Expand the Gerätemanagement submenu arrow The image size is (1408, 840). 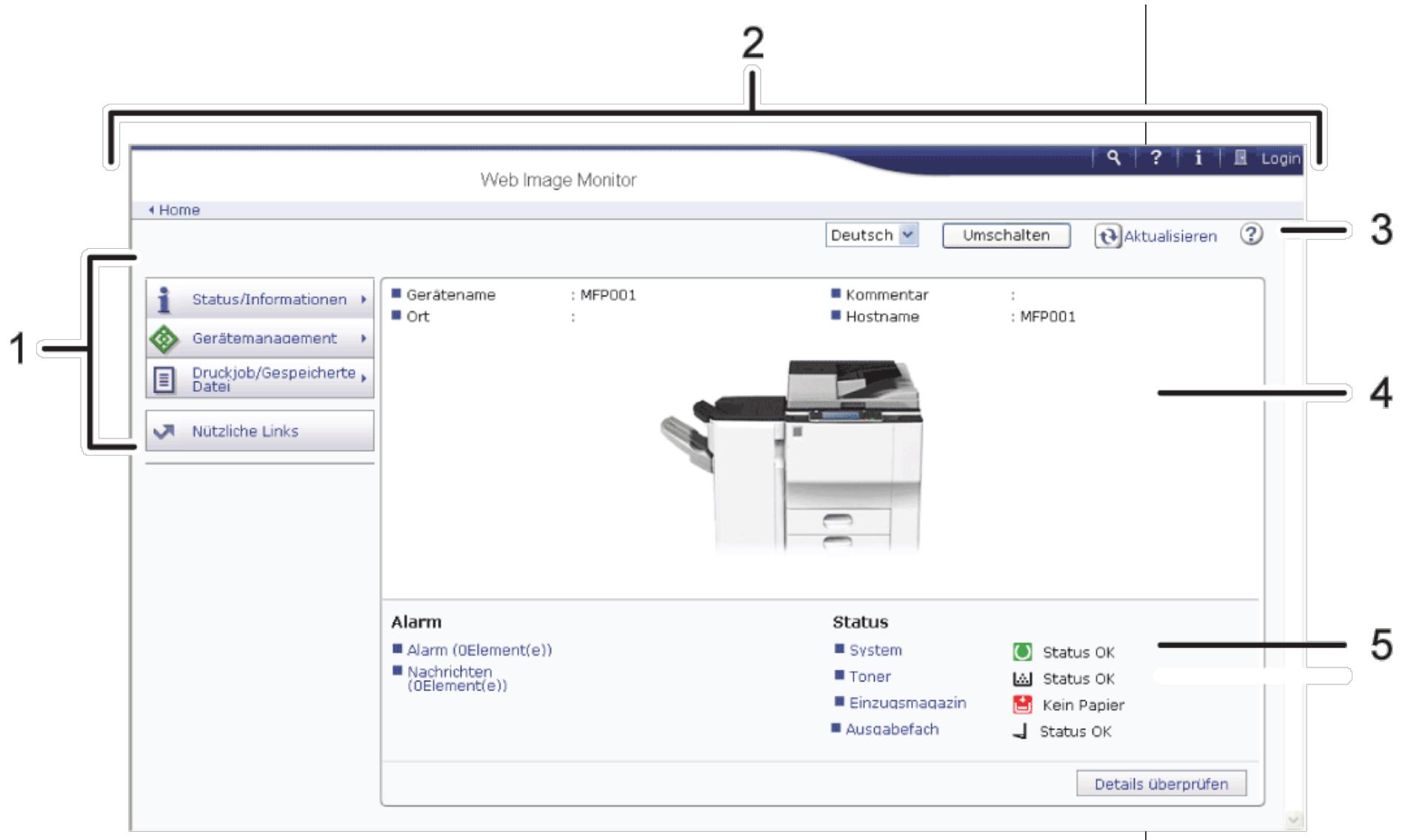point(364,339)
